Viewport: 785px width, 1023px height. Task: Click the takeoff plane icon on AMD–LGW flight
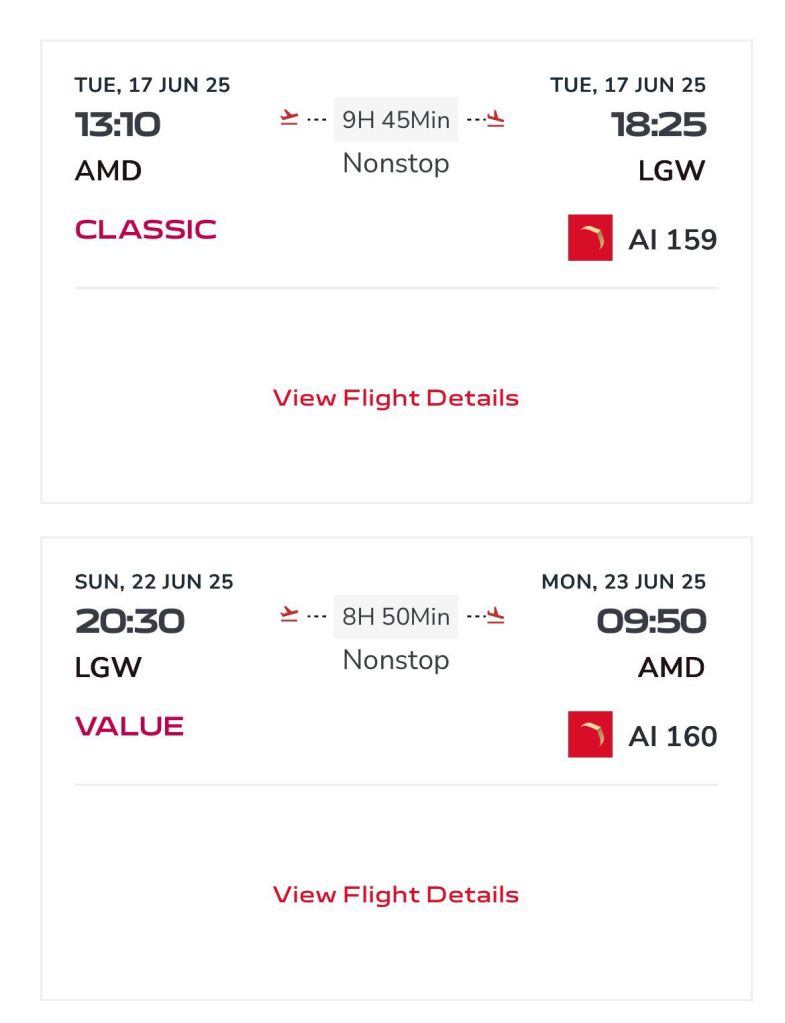tap(289, 119)
